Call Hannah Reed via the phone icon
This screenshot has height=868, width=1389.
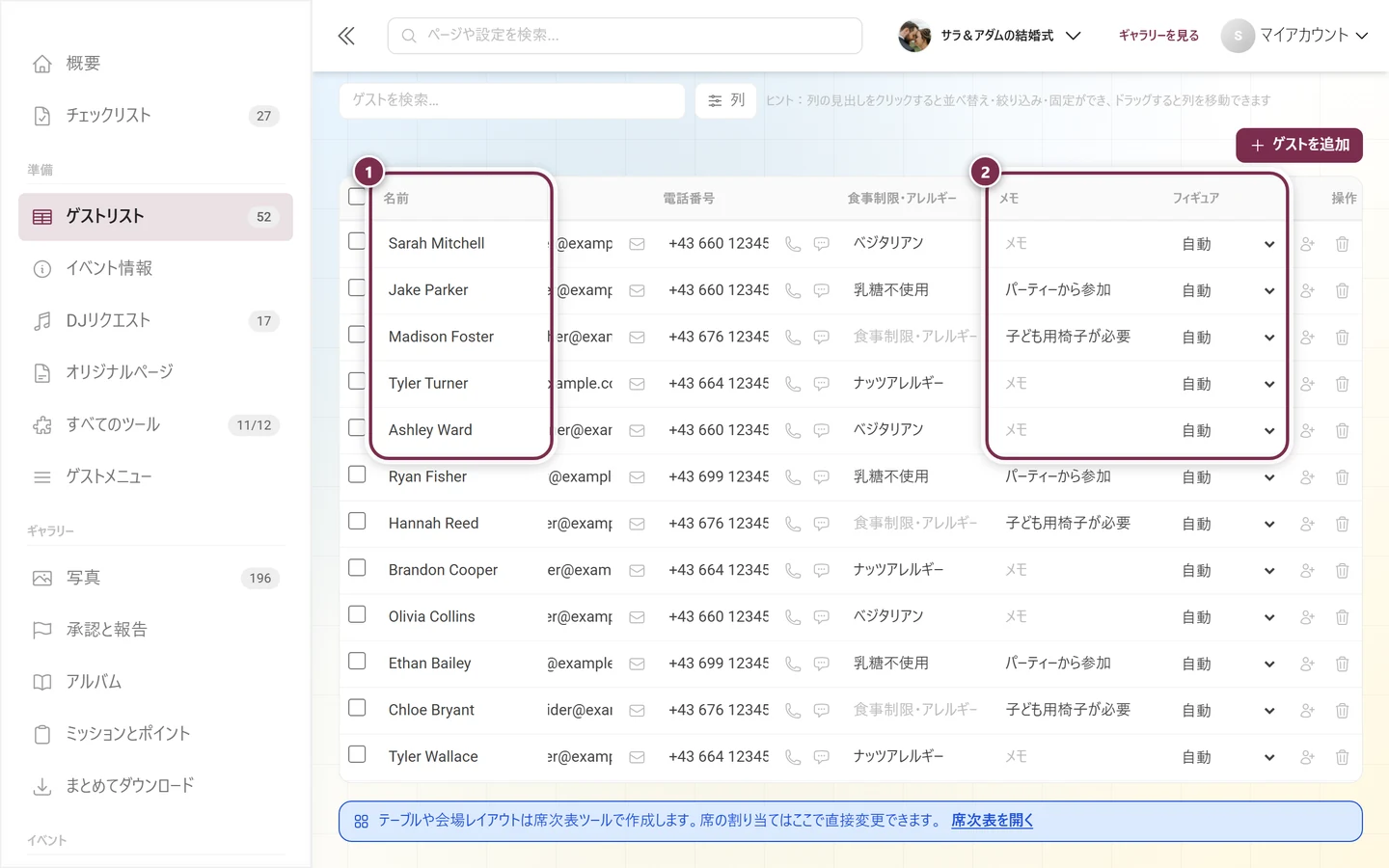pyautogui.click(x=793, y=524)
